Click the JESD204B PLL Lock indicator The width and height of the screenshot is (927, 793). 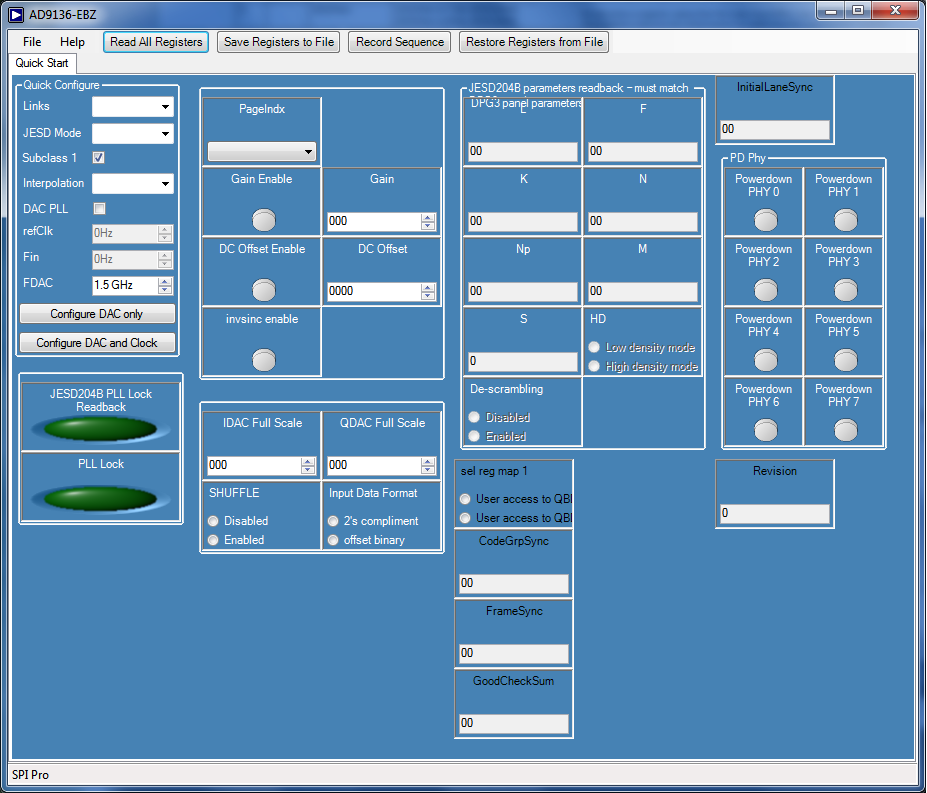tap(101, 429)
